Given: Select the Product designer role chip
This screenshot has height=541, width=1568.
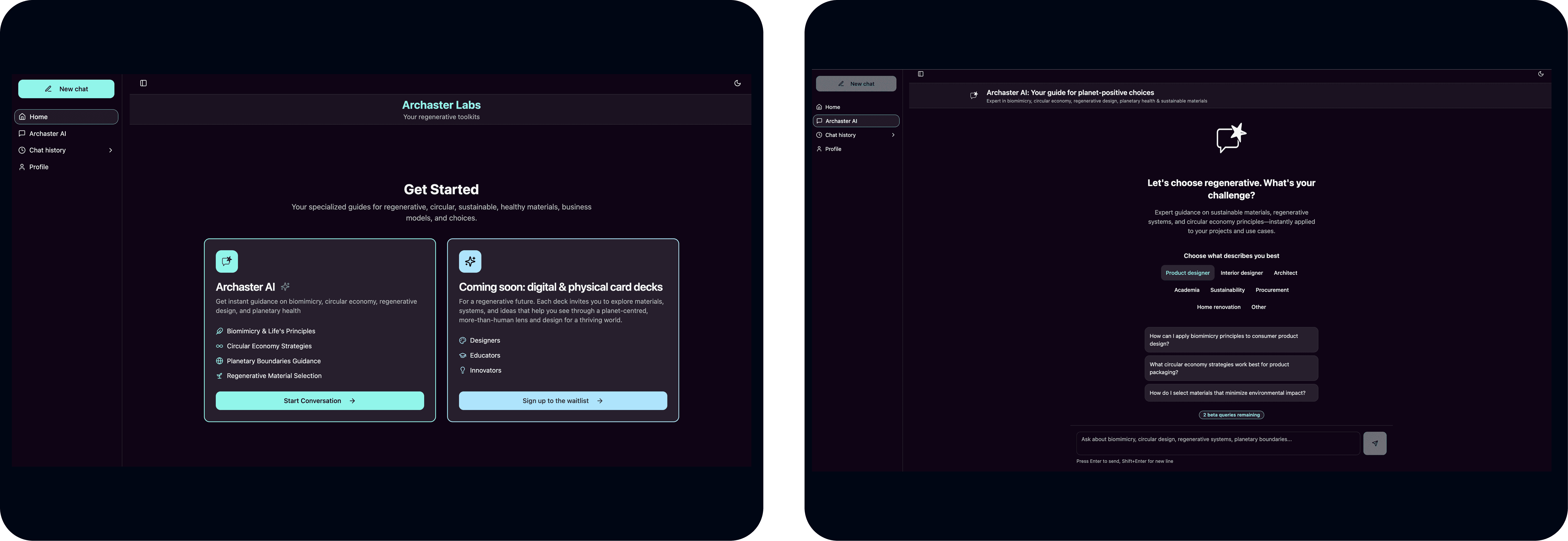Looking at the screenshot, I should tap(1188, 273).
